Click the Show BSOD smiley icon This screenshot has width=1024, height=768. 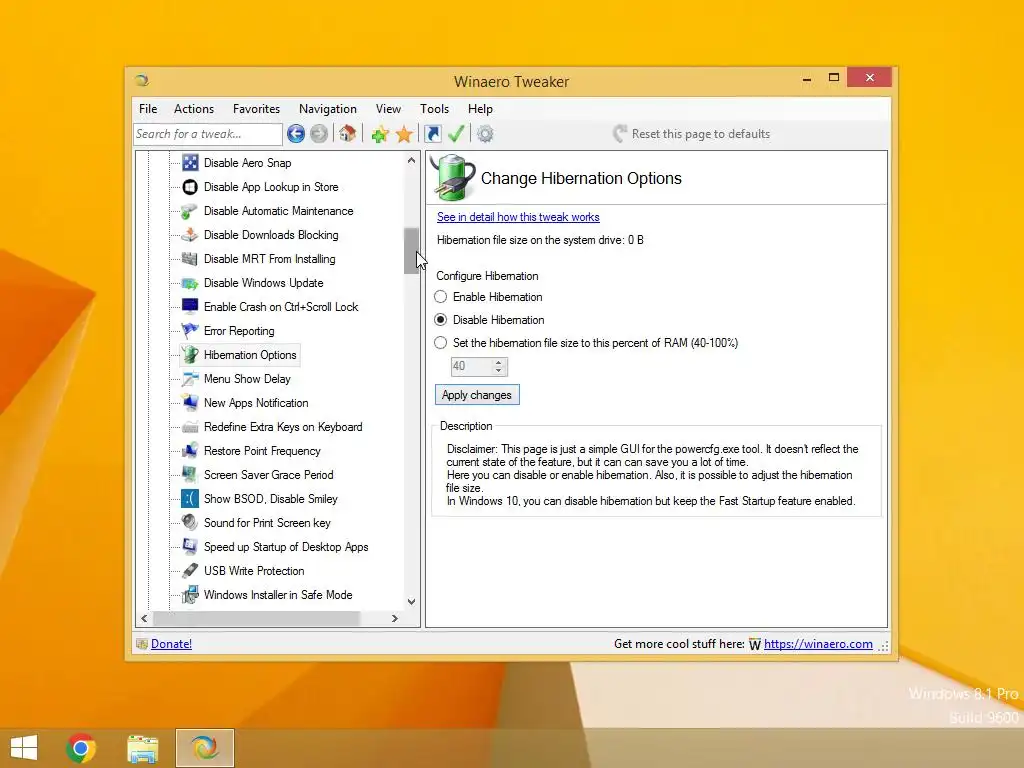click(x=190, y=499)
